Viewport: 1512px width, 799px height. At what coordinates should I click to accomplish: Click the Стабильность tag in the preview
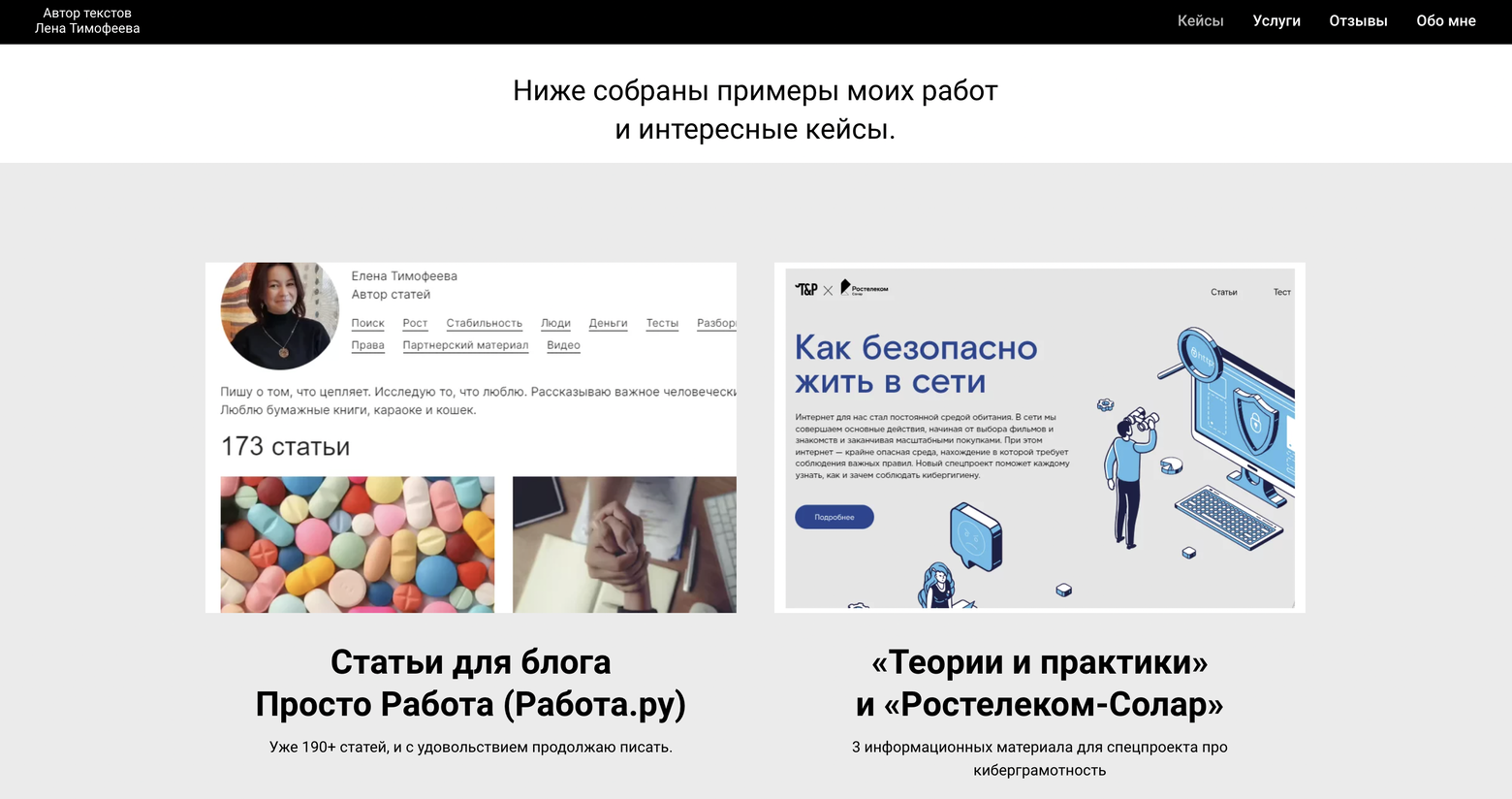[x=484, y=323]
